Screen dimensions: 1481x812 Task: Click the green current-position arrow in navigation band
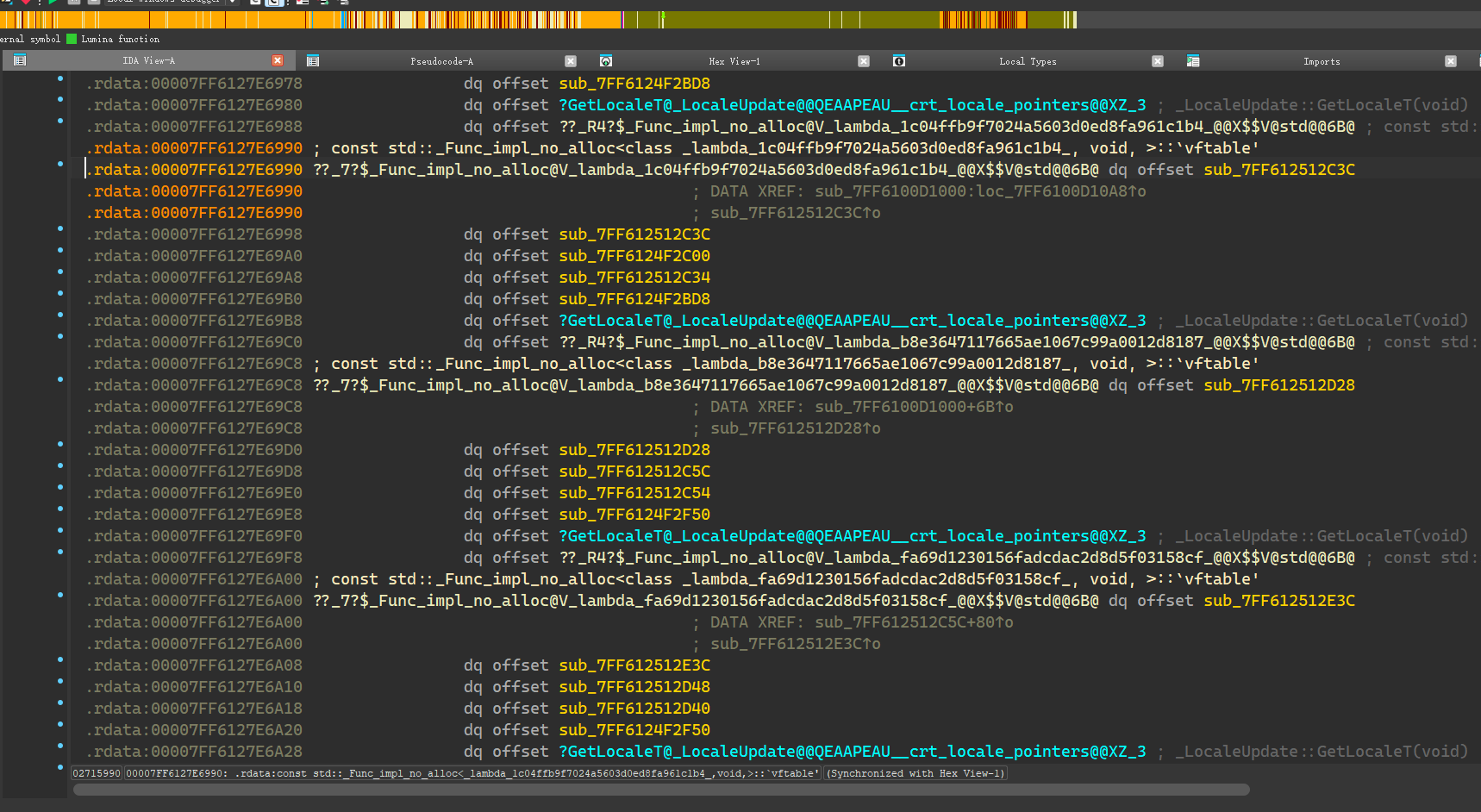coord(662,16)
